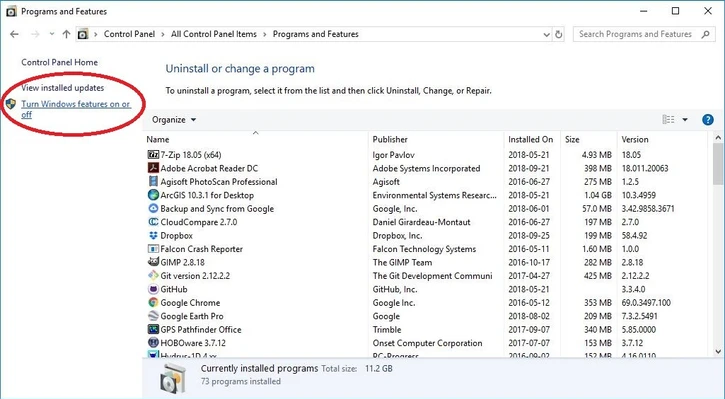The width and height of the screenshot is (725, 399).
Task: Open Turn Windows features on or off
Action: click(76, 109)
